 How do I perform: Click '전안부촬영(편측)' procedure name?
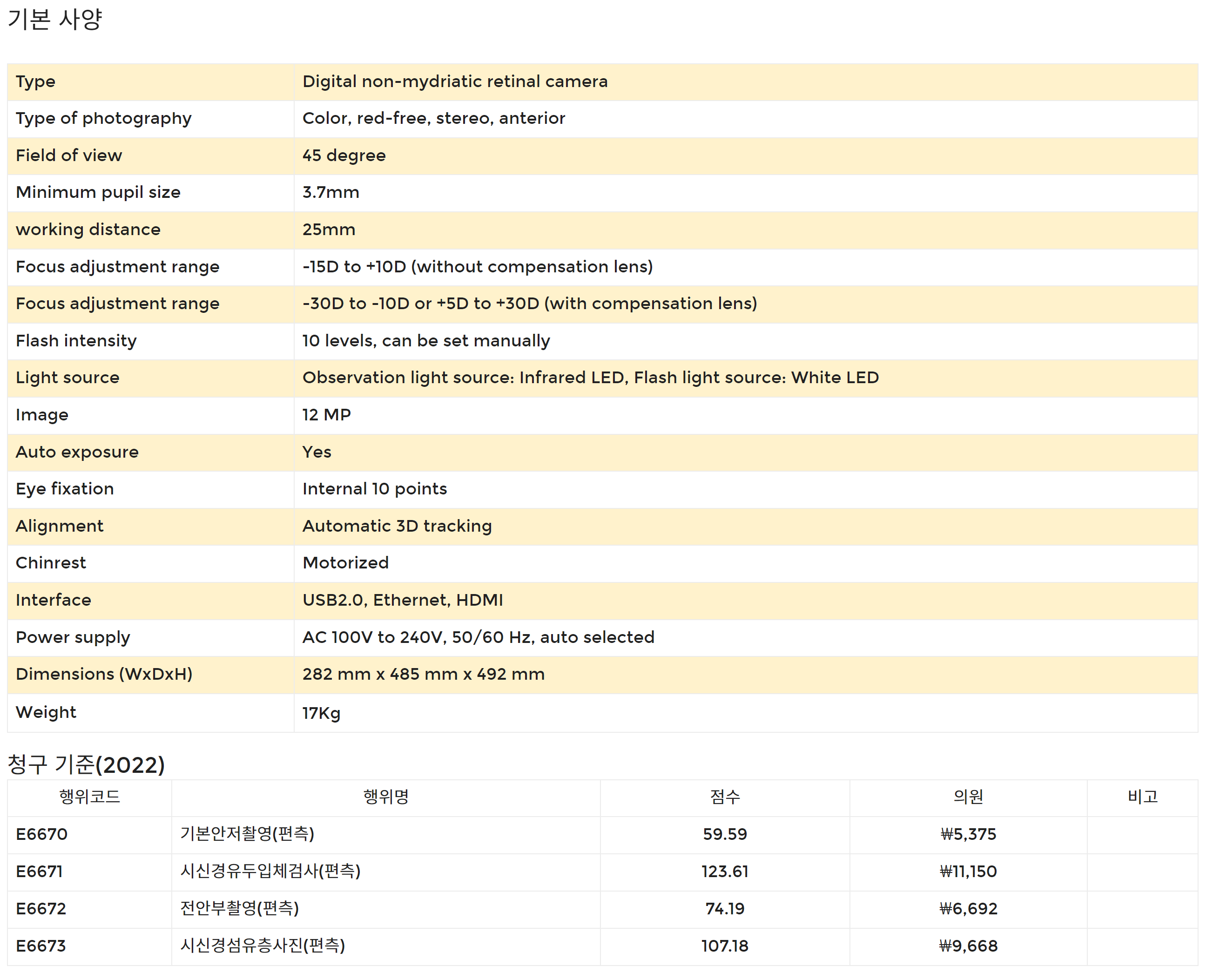click(239, 908)
